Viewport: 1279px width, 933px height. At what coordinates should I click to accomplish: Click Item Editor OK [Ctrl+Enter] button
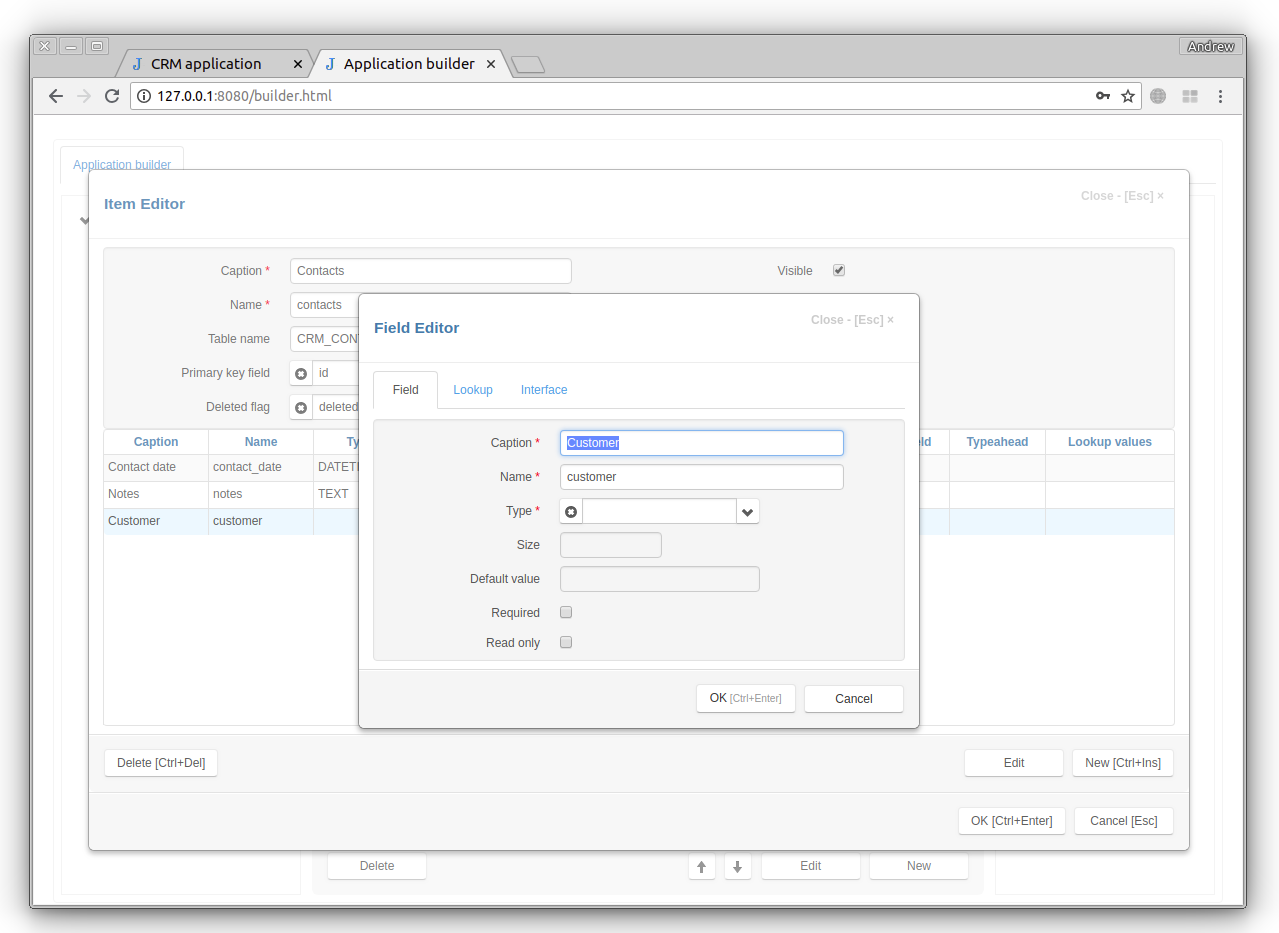coord(1012,821)
